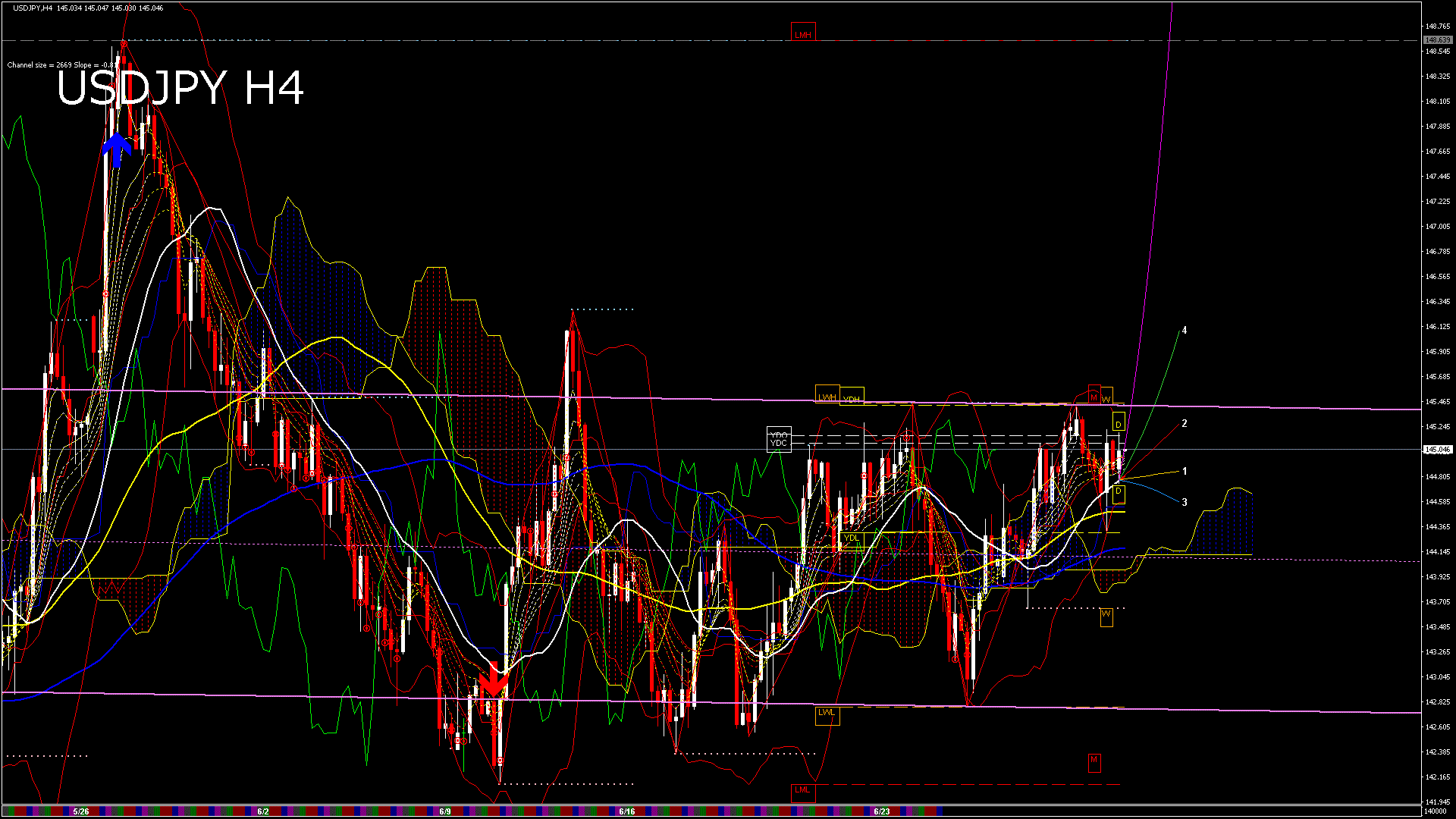Image resolution: width=1456 pixels, height=819 pixels.
Task: Click the red down arrow signal marker
Action: [494, 679]
